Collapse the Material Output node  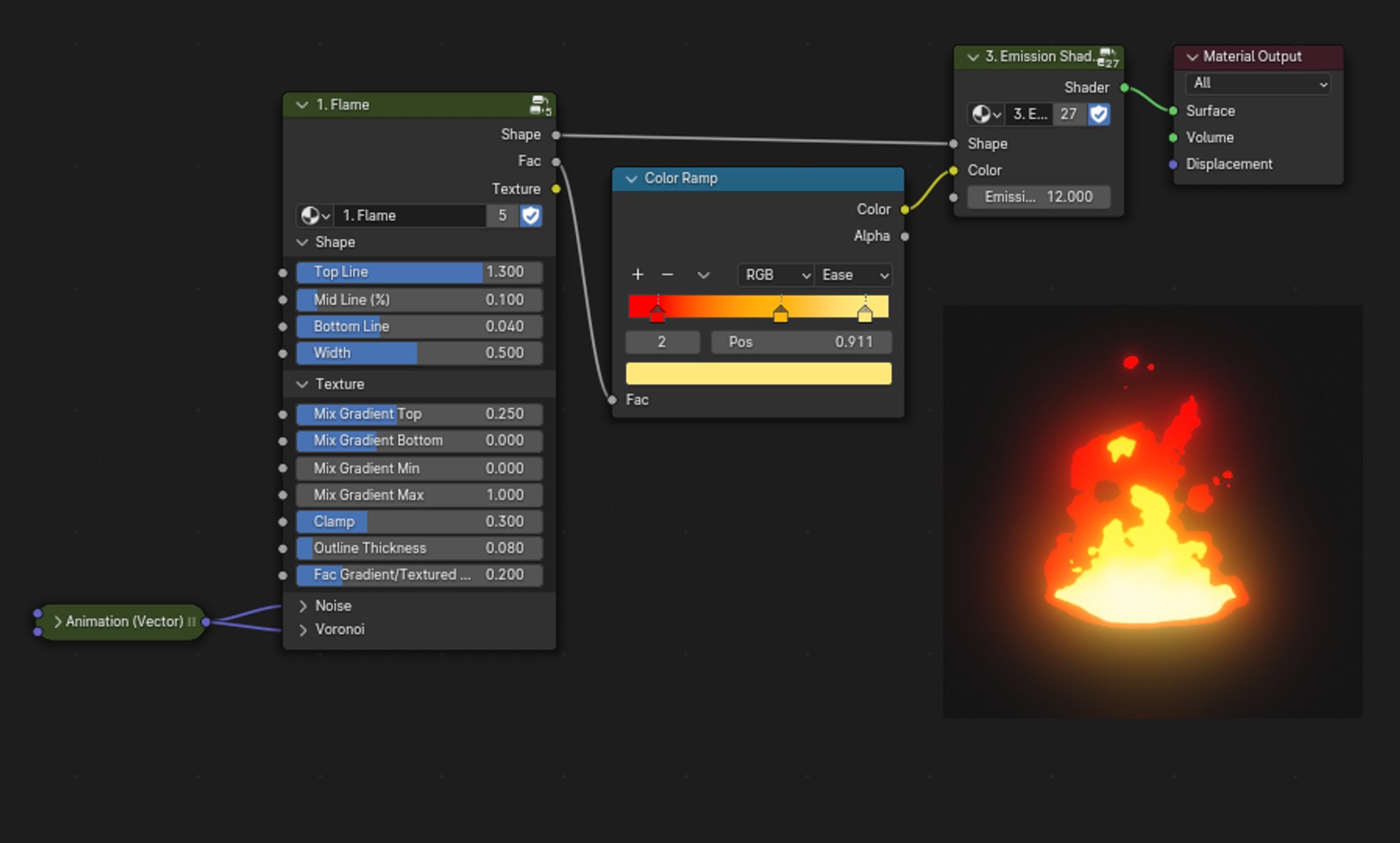1192,57
